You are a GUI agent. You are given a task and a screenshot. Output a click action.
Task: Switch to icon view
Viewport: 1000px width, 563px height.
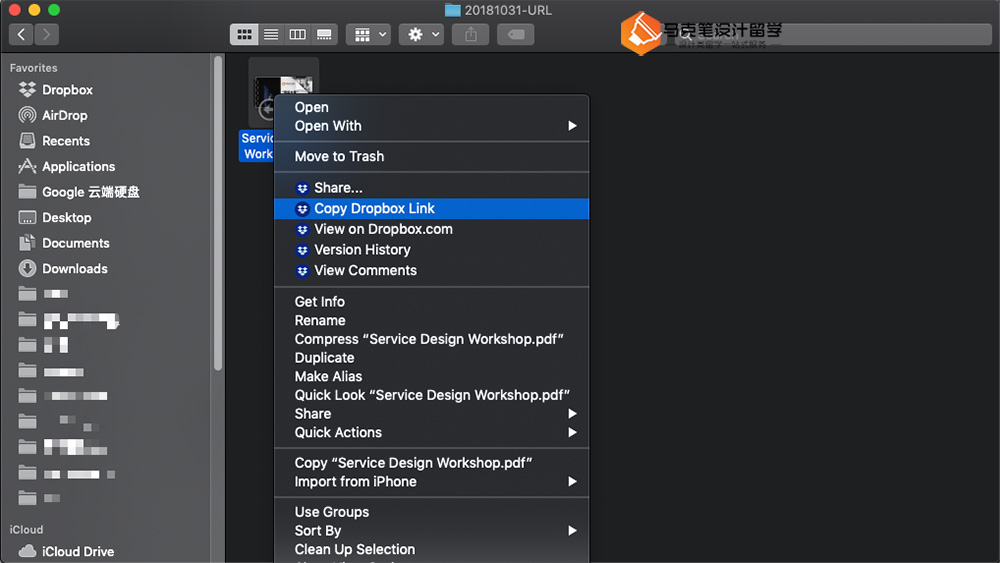click(x=244, y=34)
